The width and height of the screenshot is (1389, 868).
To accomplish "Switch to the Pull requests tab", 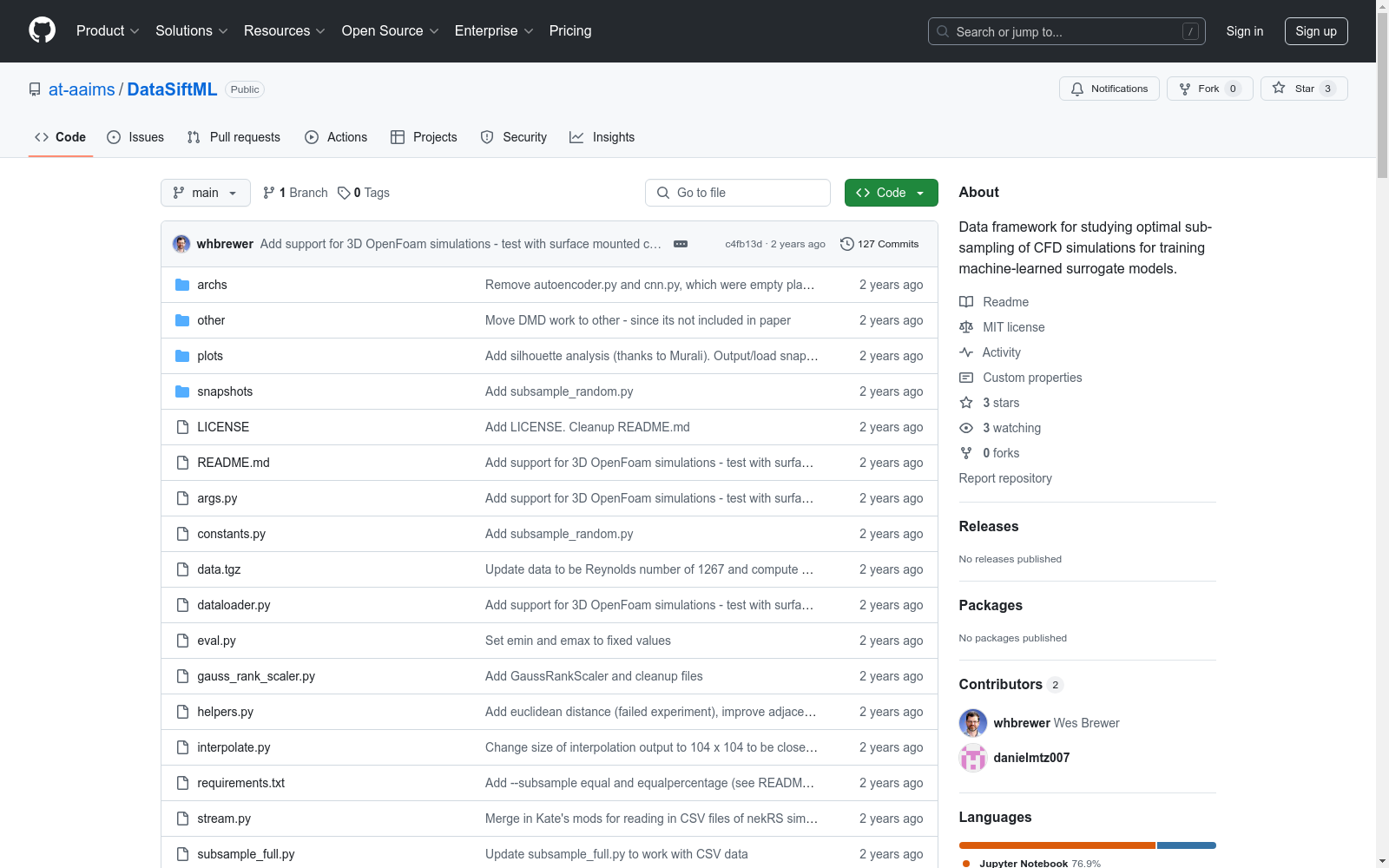I will tap(234, 137).
